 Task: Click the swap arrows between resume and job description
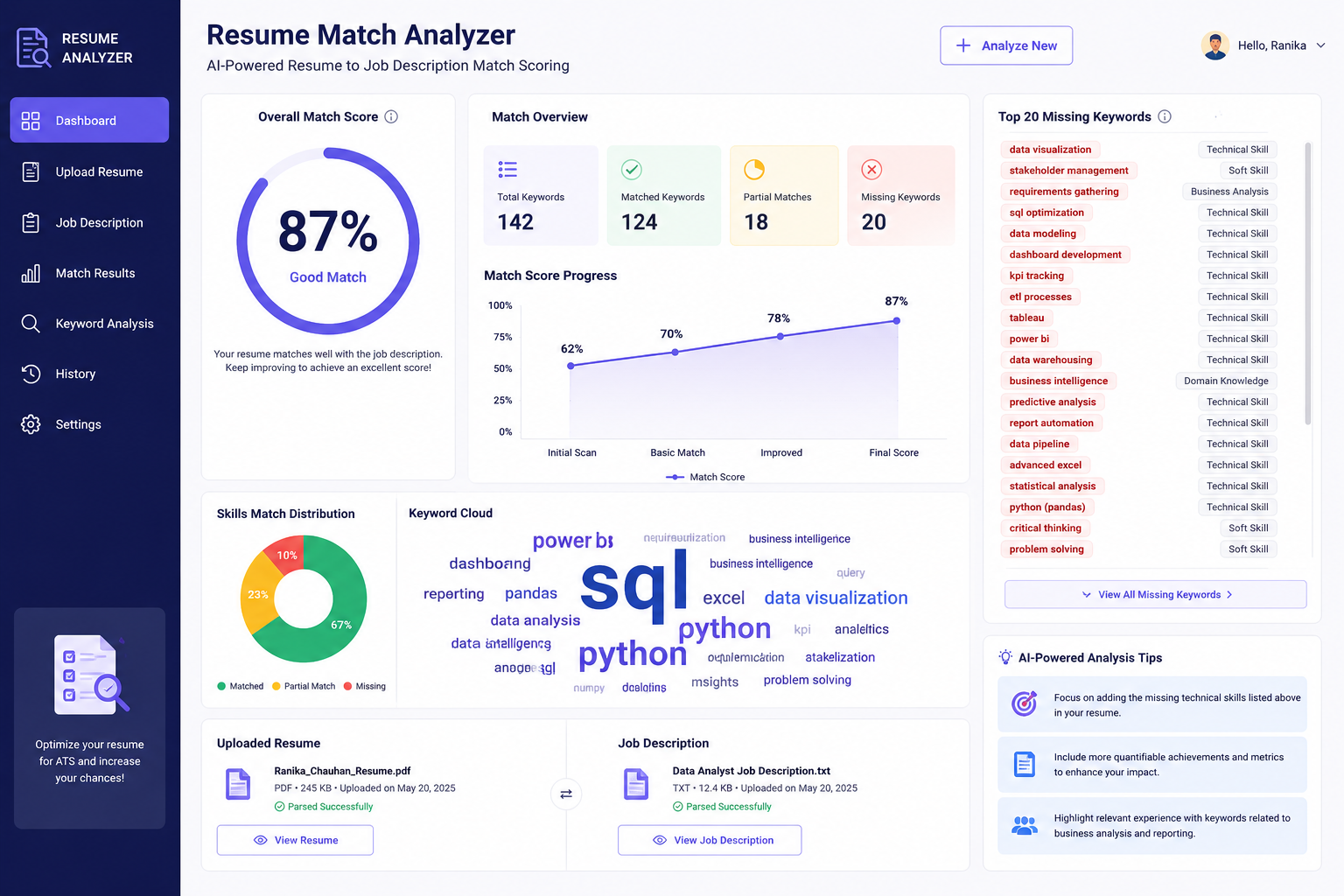click(x=566, y=794)
